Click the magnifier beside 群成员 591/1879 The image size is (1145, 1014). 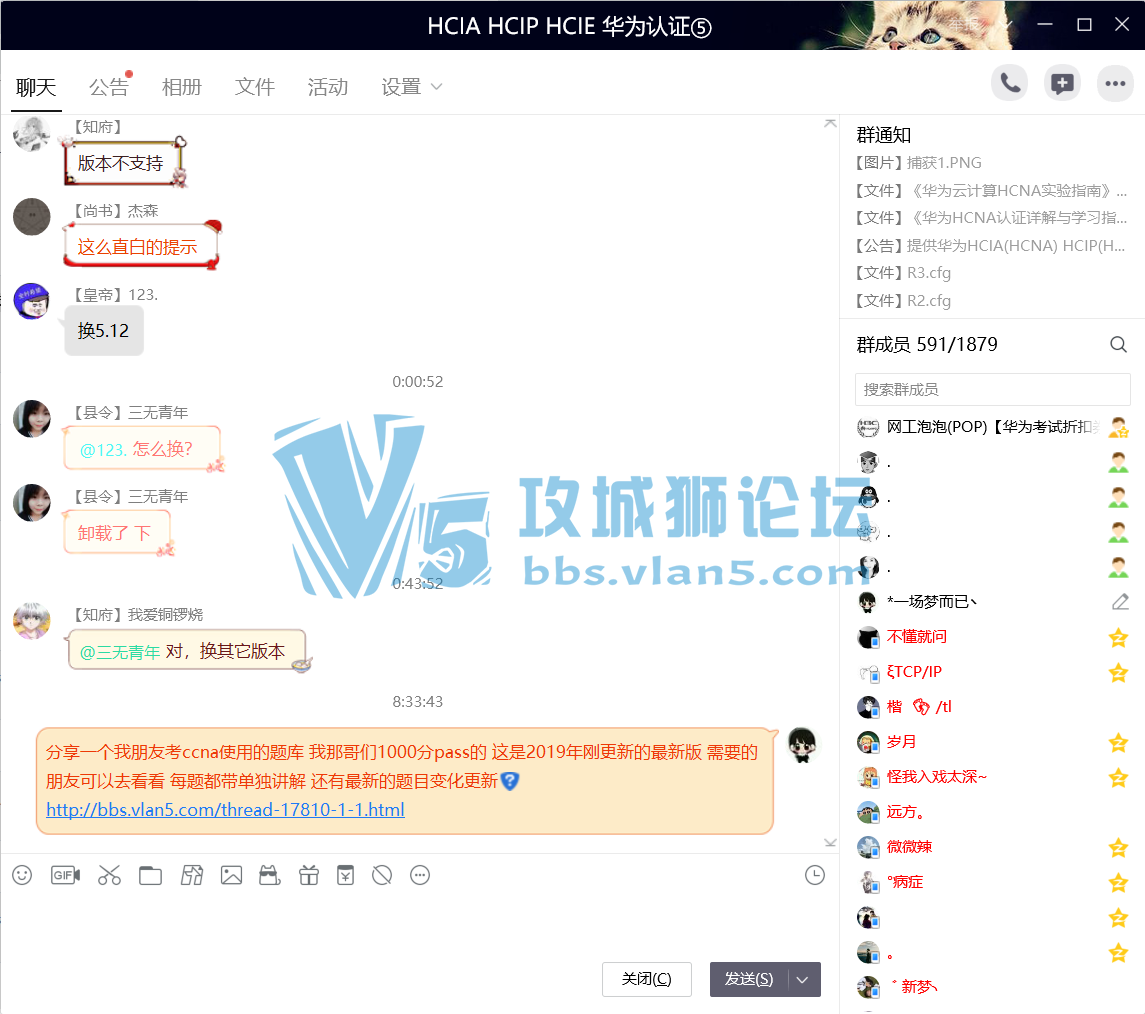(1118, 344)
